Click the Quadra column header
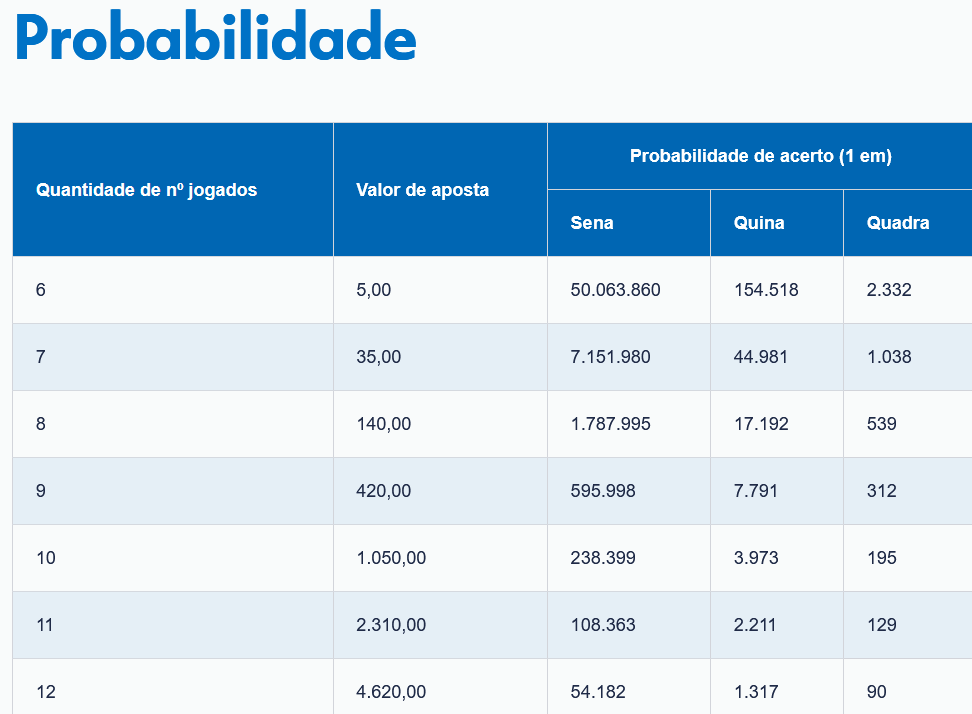 click(x=898, y=223)
